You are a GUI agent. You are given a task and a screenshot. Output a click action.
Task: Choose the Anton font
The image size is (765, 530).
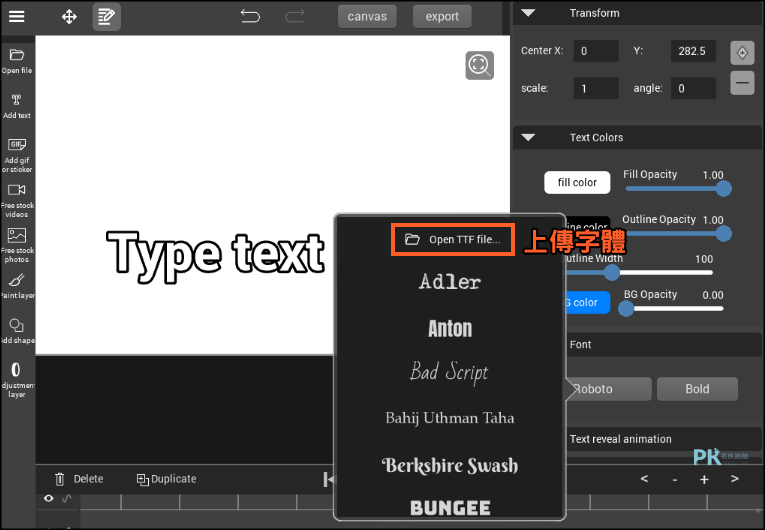coord(450,328)
